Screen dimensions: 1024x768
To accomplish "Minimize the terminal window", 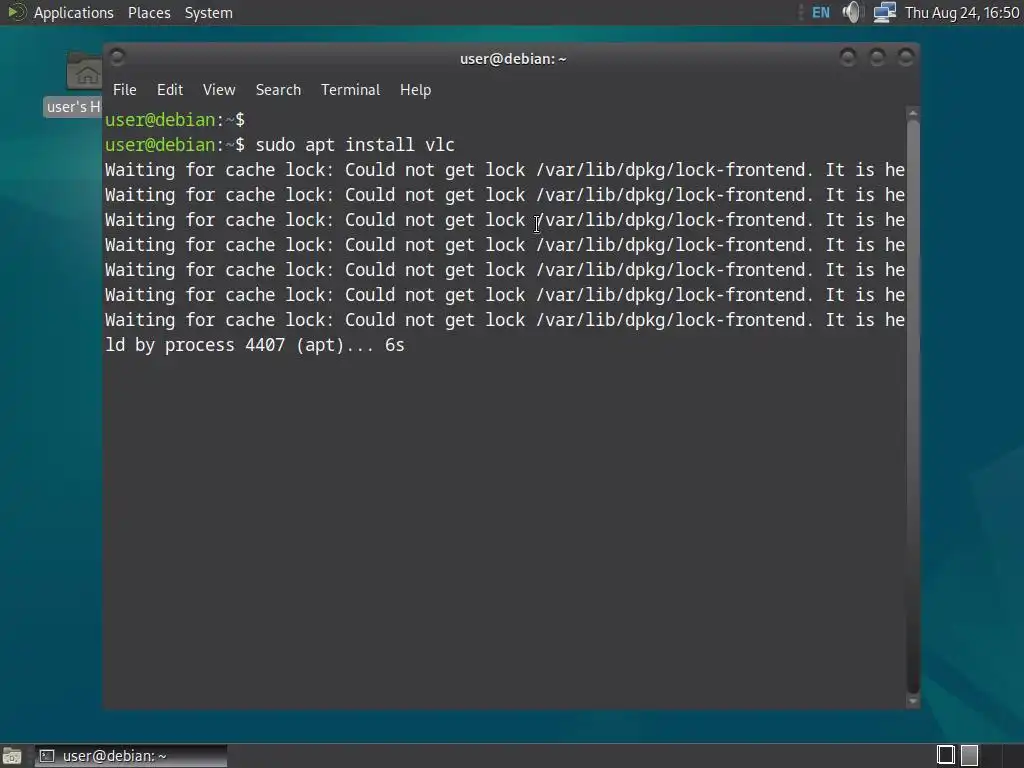I will (x=848, y=57).
